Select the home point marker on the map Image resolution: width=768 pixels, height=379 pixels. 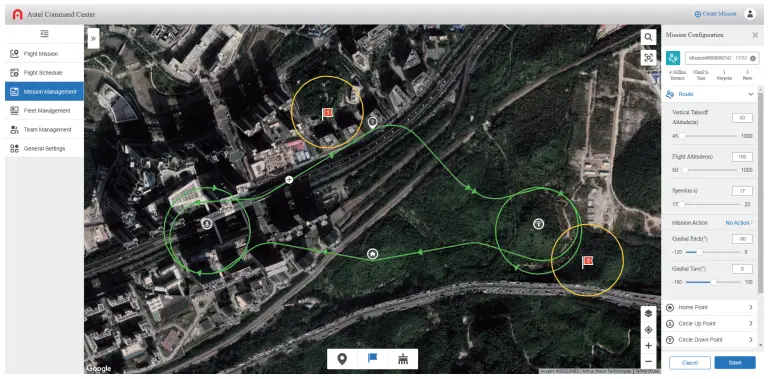tap(373, 254)
